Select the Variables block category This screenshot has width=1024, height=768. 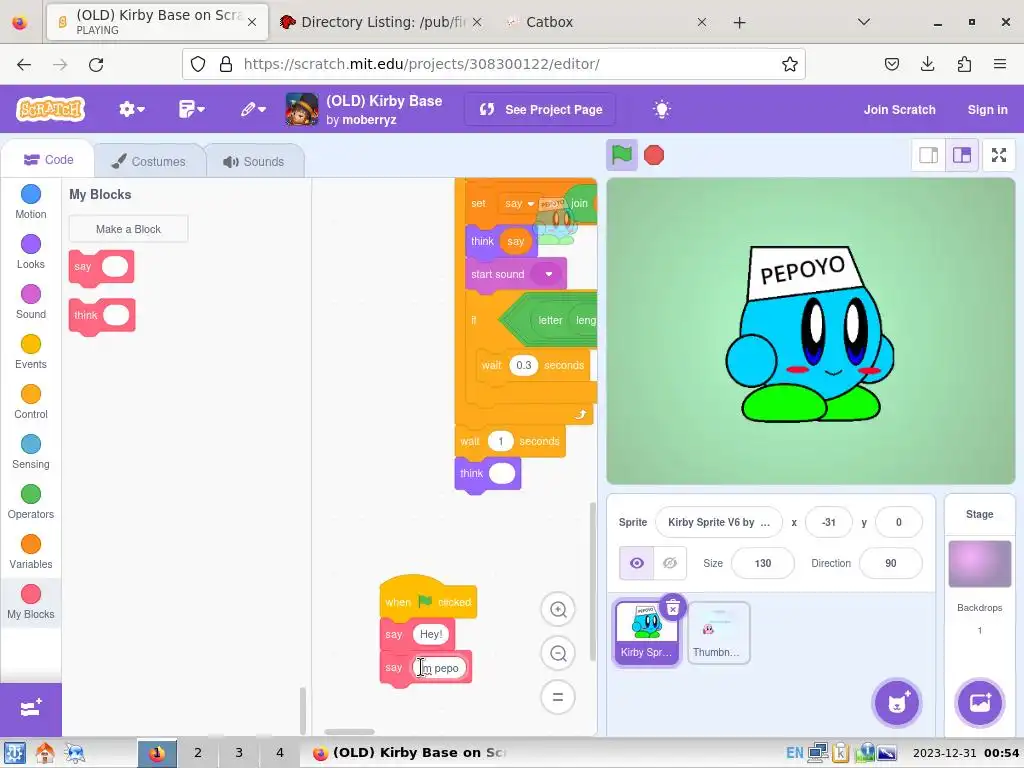31,552
